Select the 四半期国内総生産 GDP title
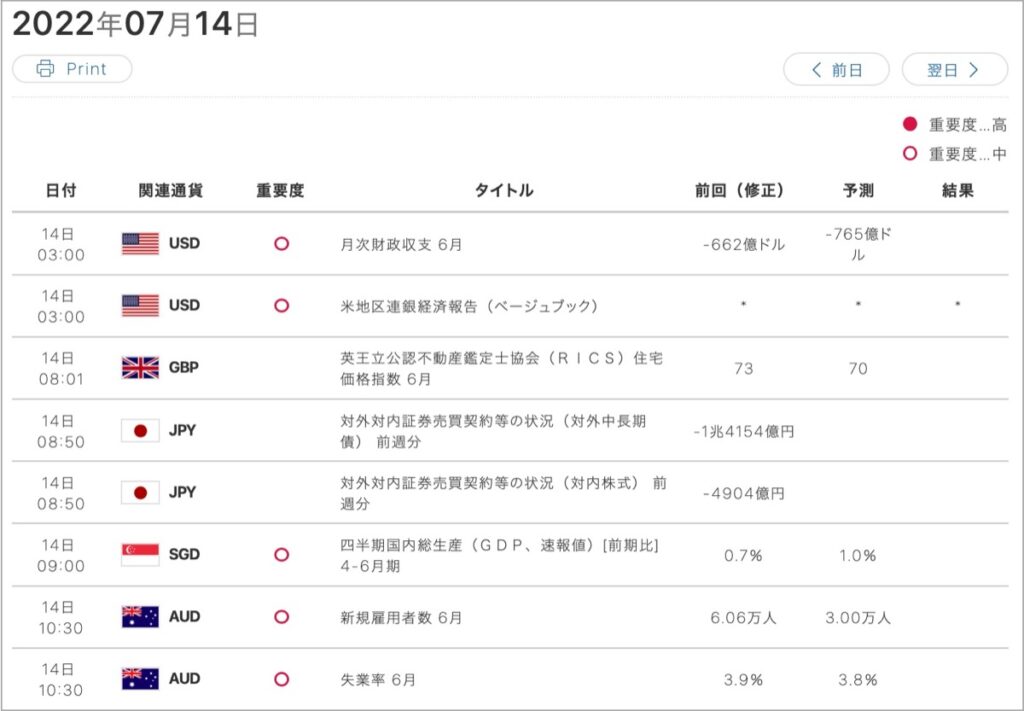Image resolution: width=1024 pixels, height=711 pixels. tap(500, 555)
